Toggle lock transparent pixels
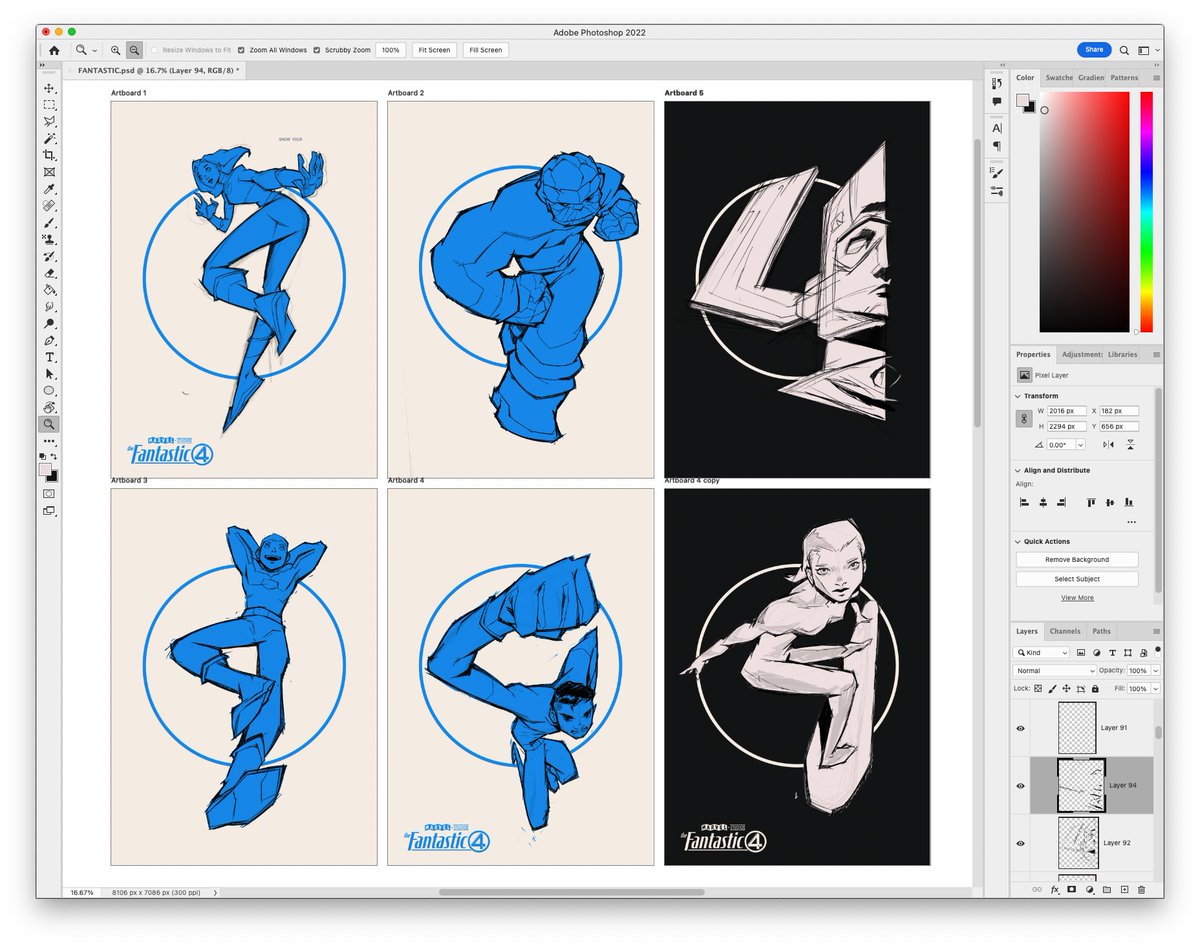The image size is (1200, 946). point(1038,689)
